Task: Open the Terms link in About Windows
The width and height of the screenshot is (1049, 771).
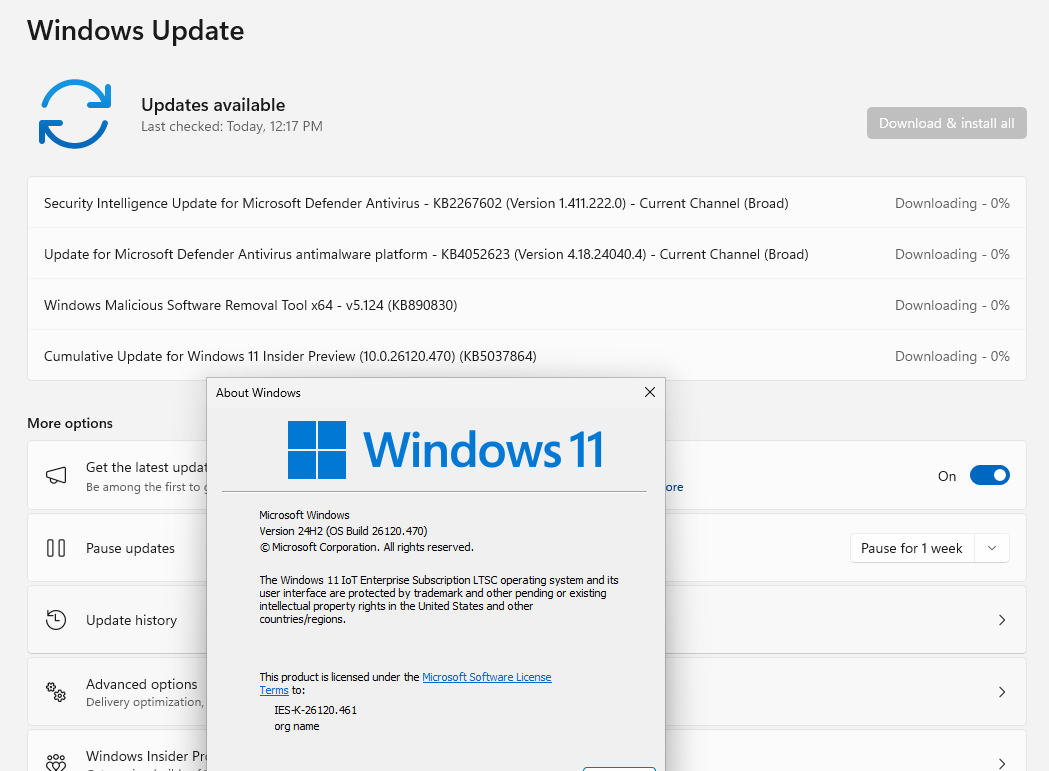Action: (x=274, y=690)
